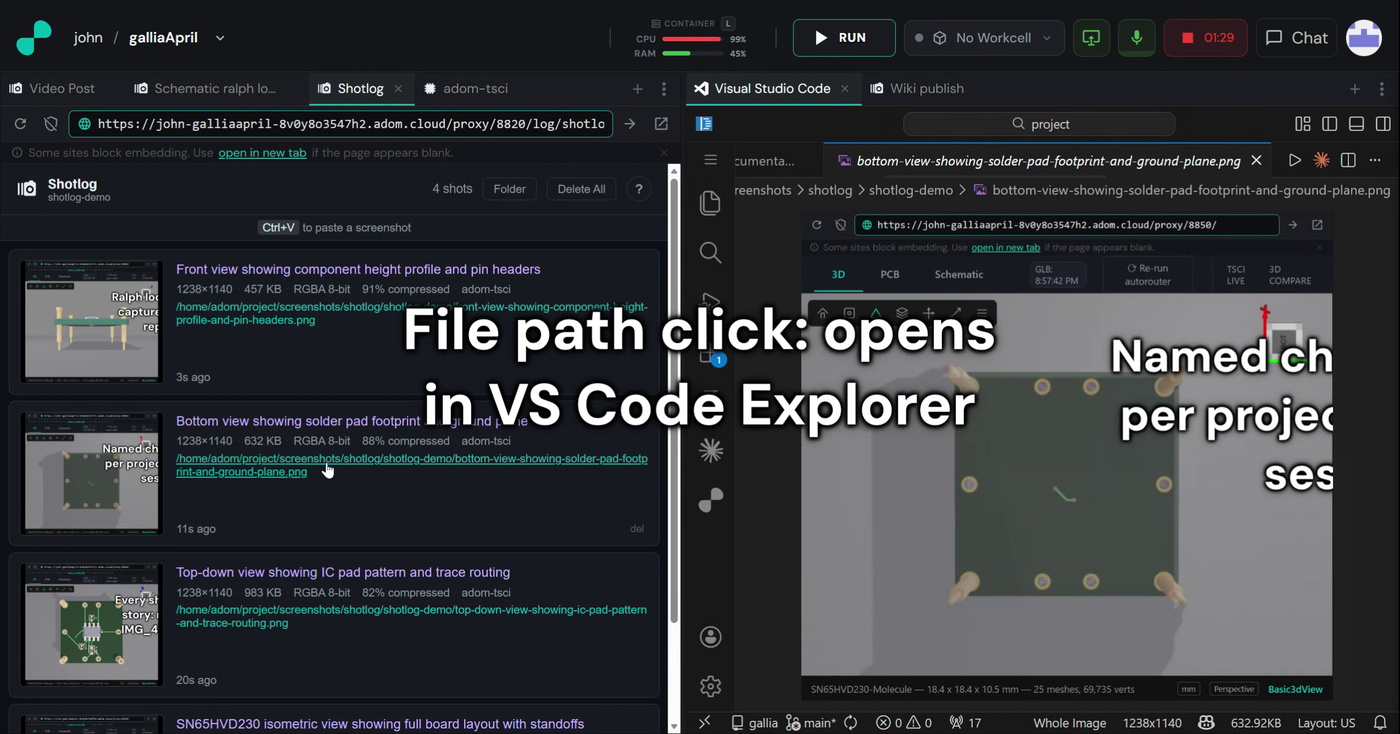Click the Shotlog URL address field
This screenshot has height=734, width=1400.
point(341,124)
